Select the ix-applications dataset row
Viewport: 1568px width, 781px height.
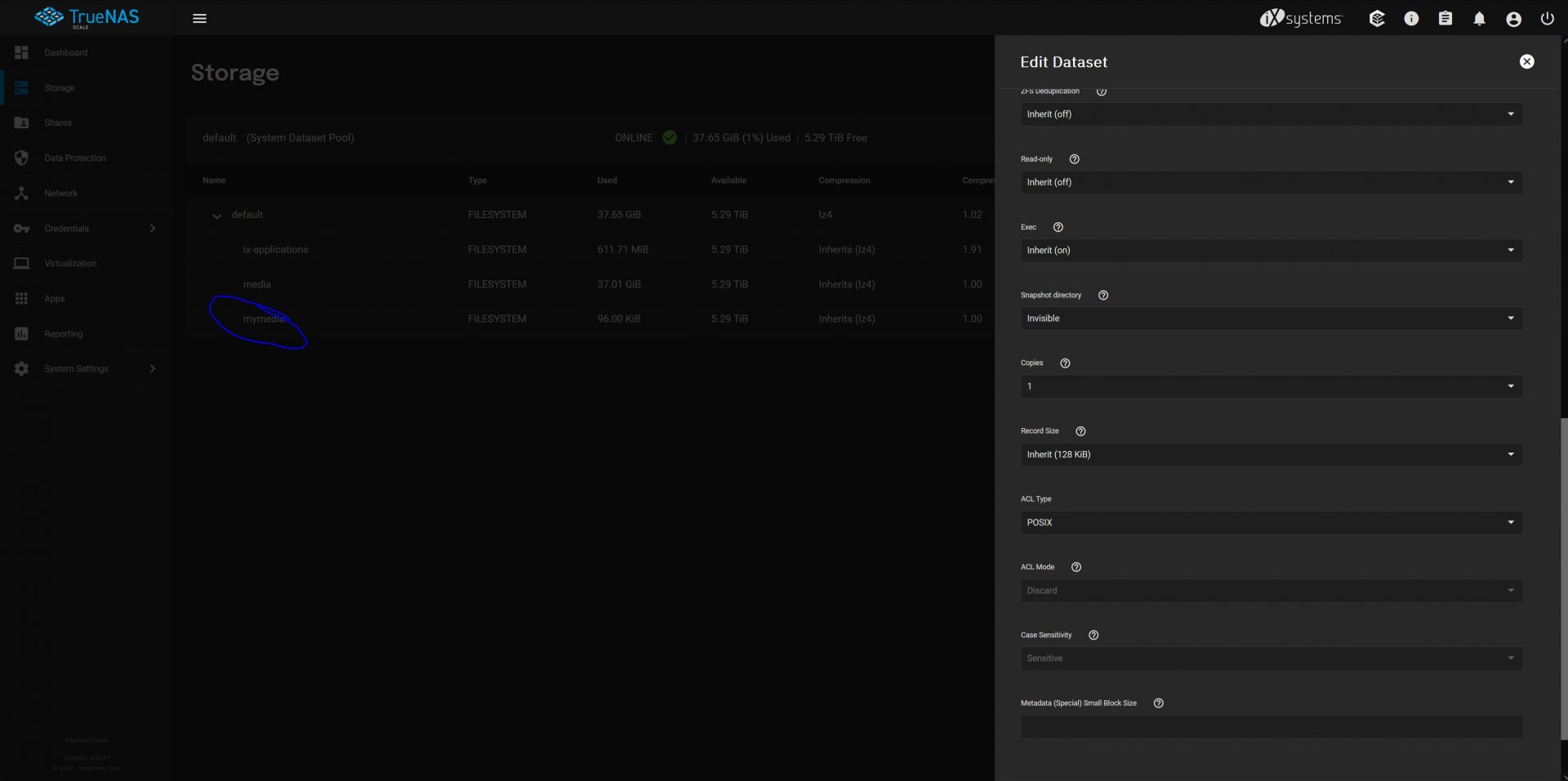tap(589, 249)
